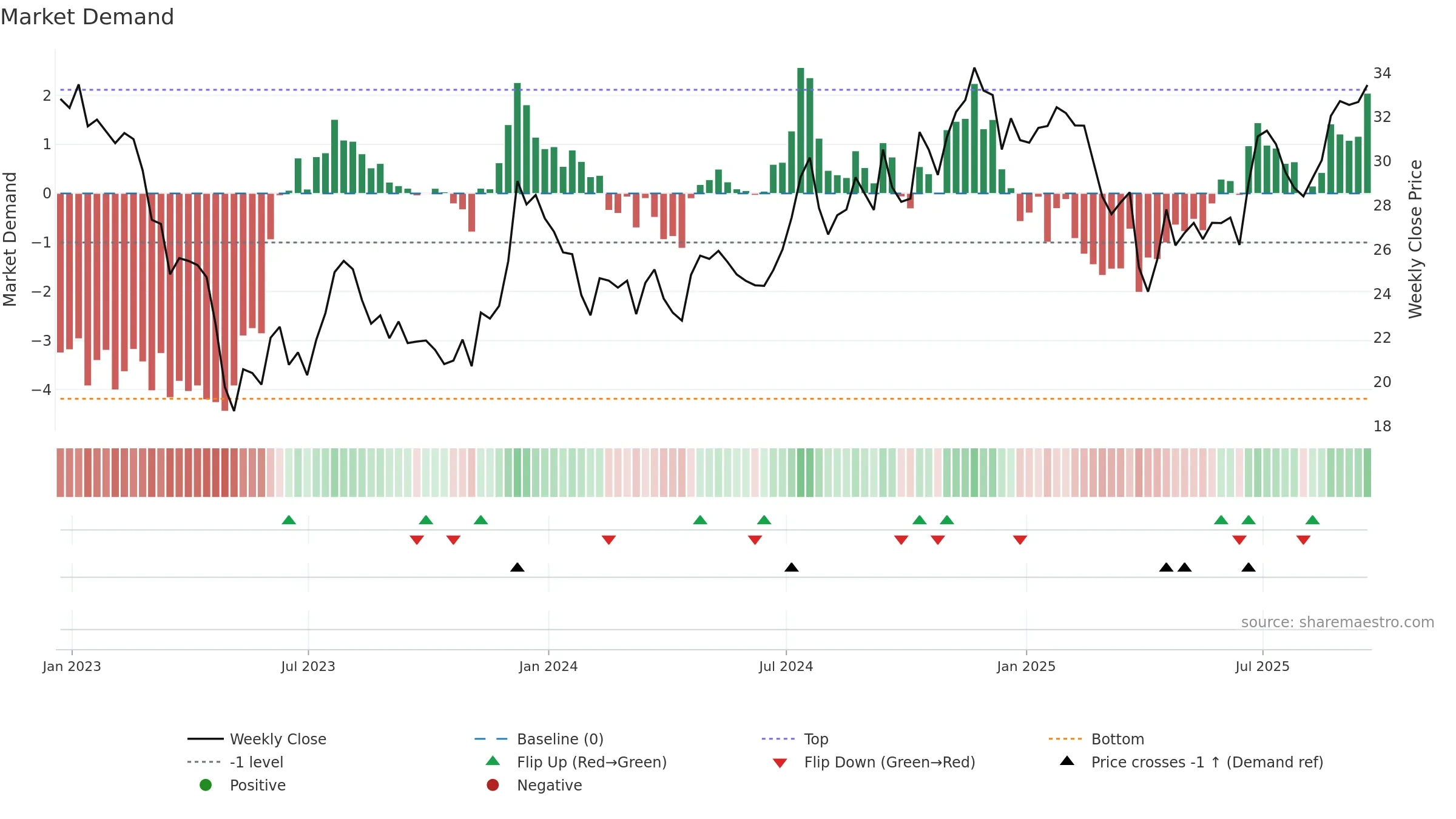The height and width of the screenshot is (819, 1456).
Task: Click the Weekly Close legend entry
Action: [257, 739]
